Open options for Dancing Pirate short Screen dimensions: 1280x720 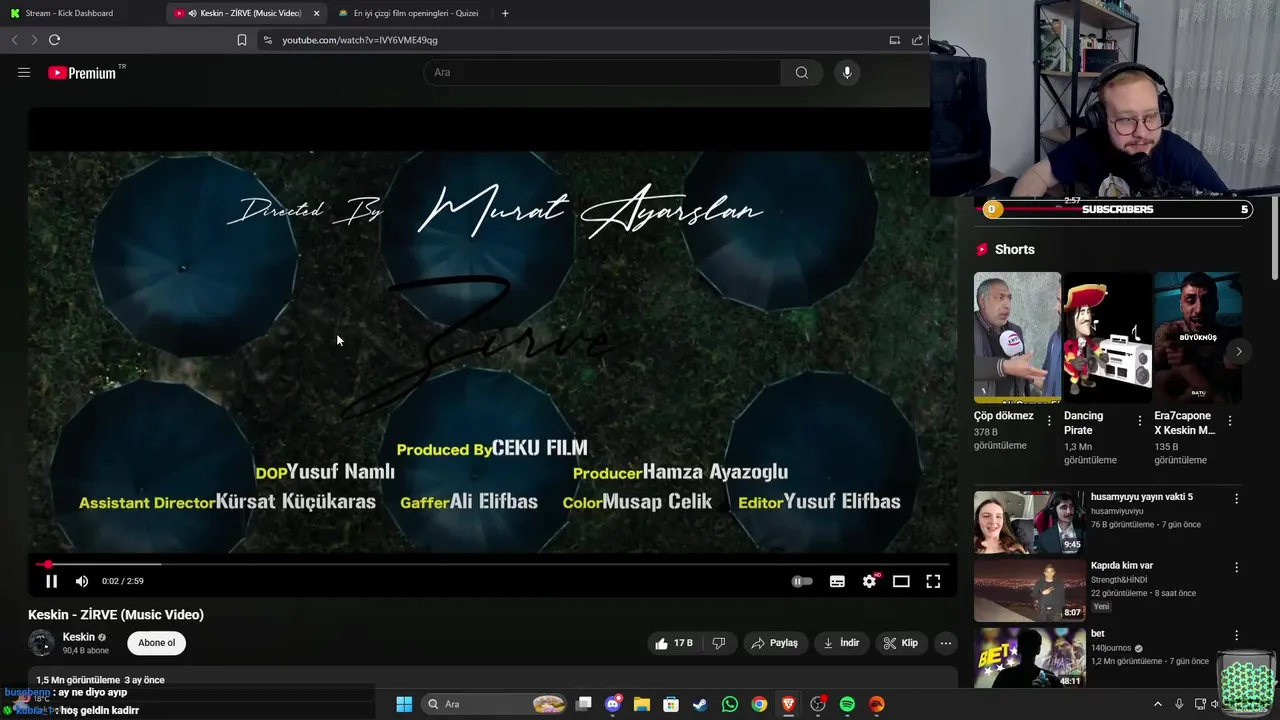tap(1139, 421)
